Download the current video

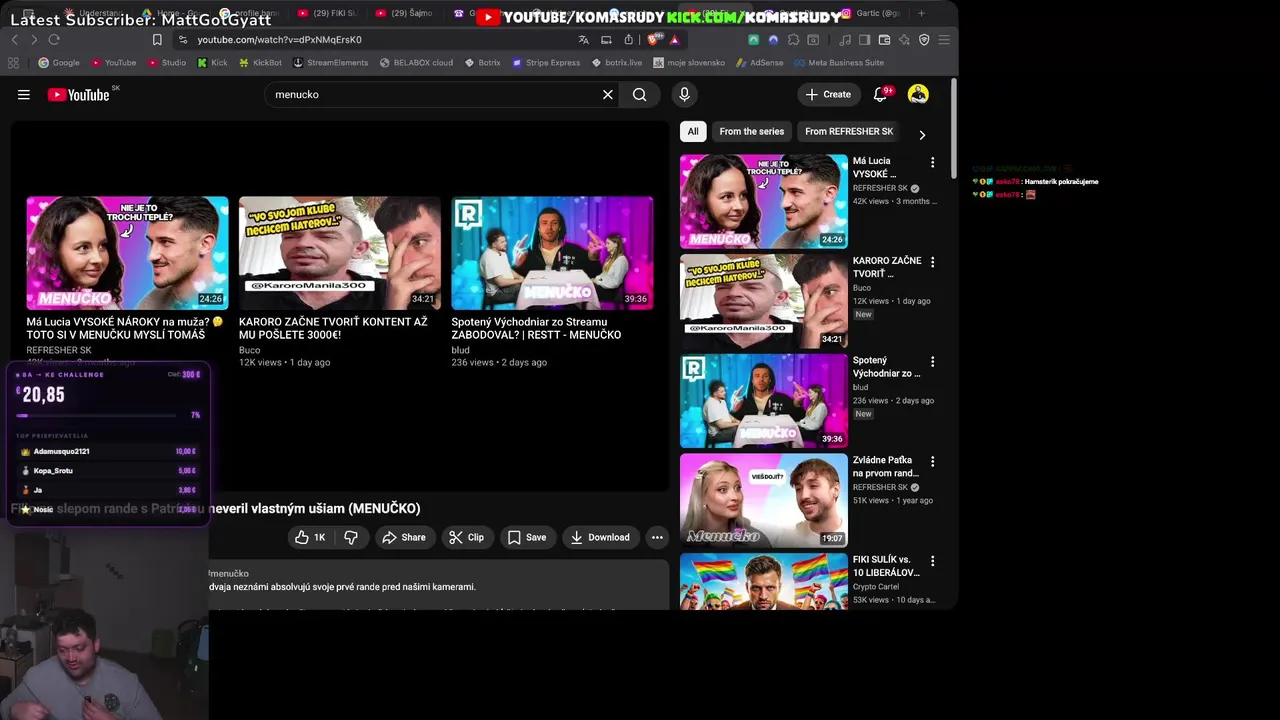coord(600,538)
